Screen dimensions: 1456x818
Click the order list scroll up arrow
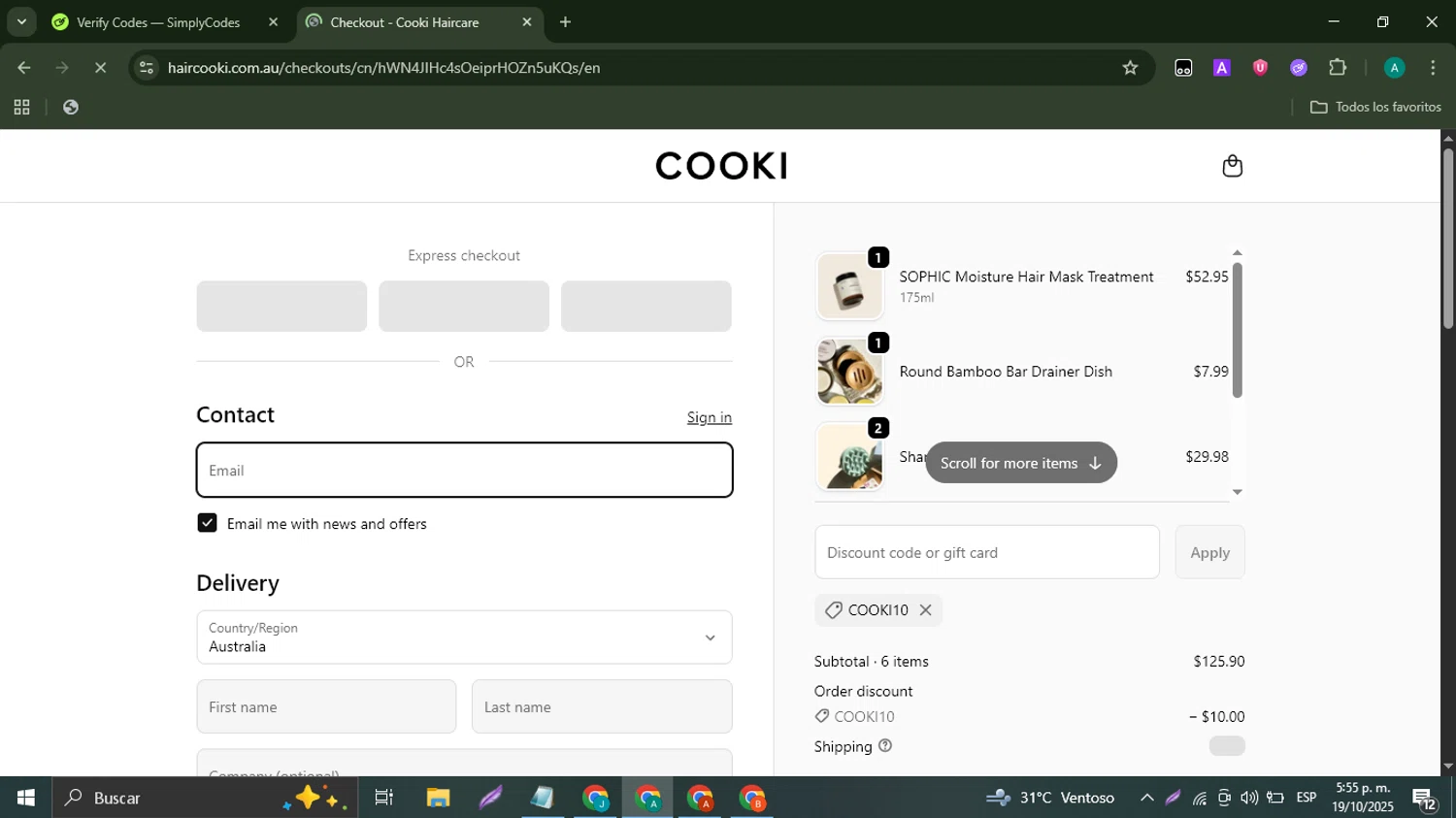[1237, 252]
